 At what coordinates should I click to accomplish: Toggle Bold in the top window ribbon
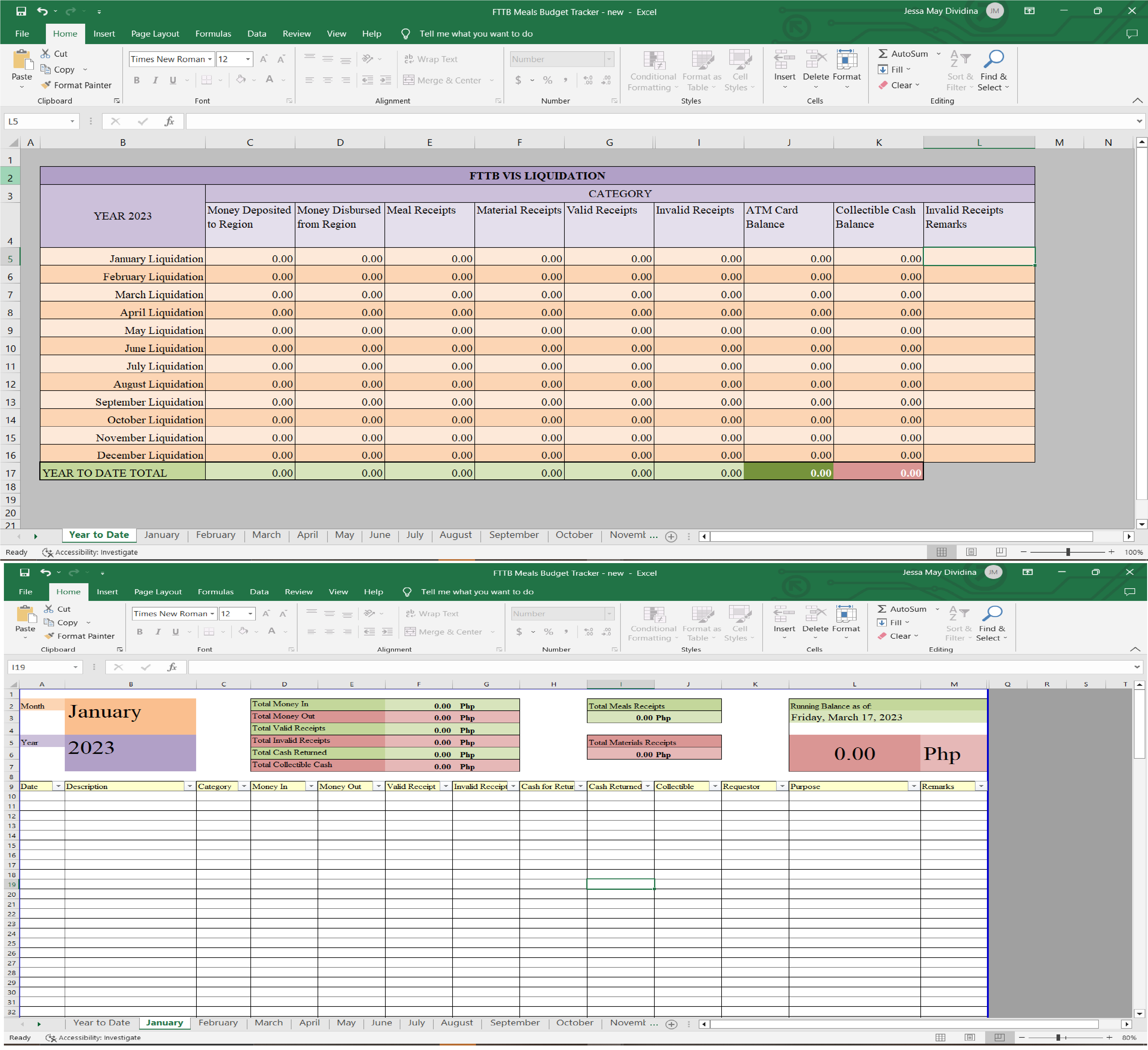click(x=137, y=80)
